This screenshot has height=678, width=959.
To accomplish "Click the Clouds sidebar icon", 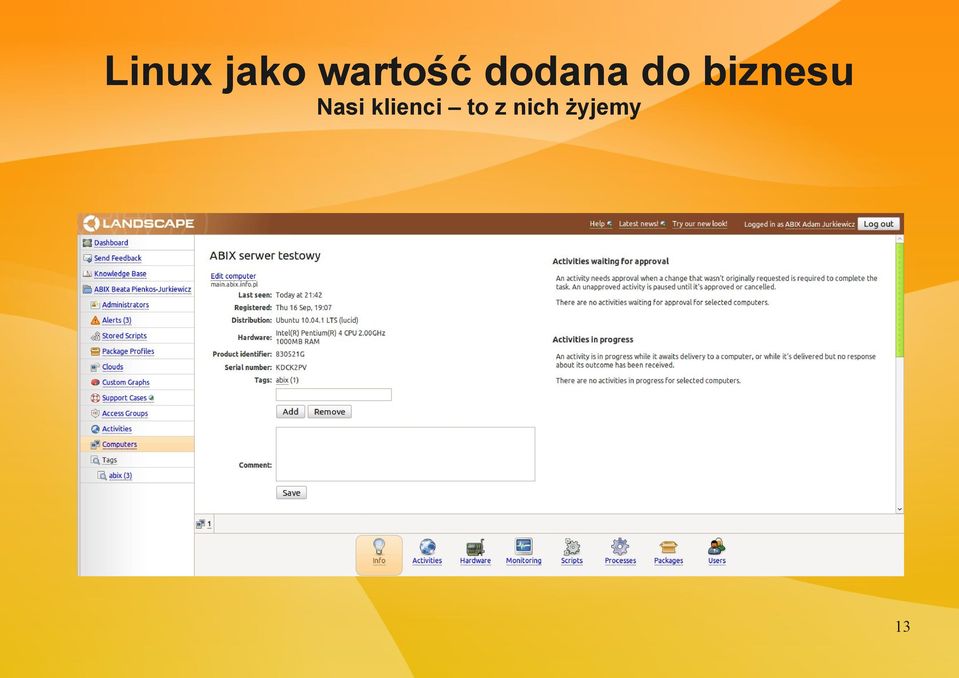I will (x=95, y=367).
